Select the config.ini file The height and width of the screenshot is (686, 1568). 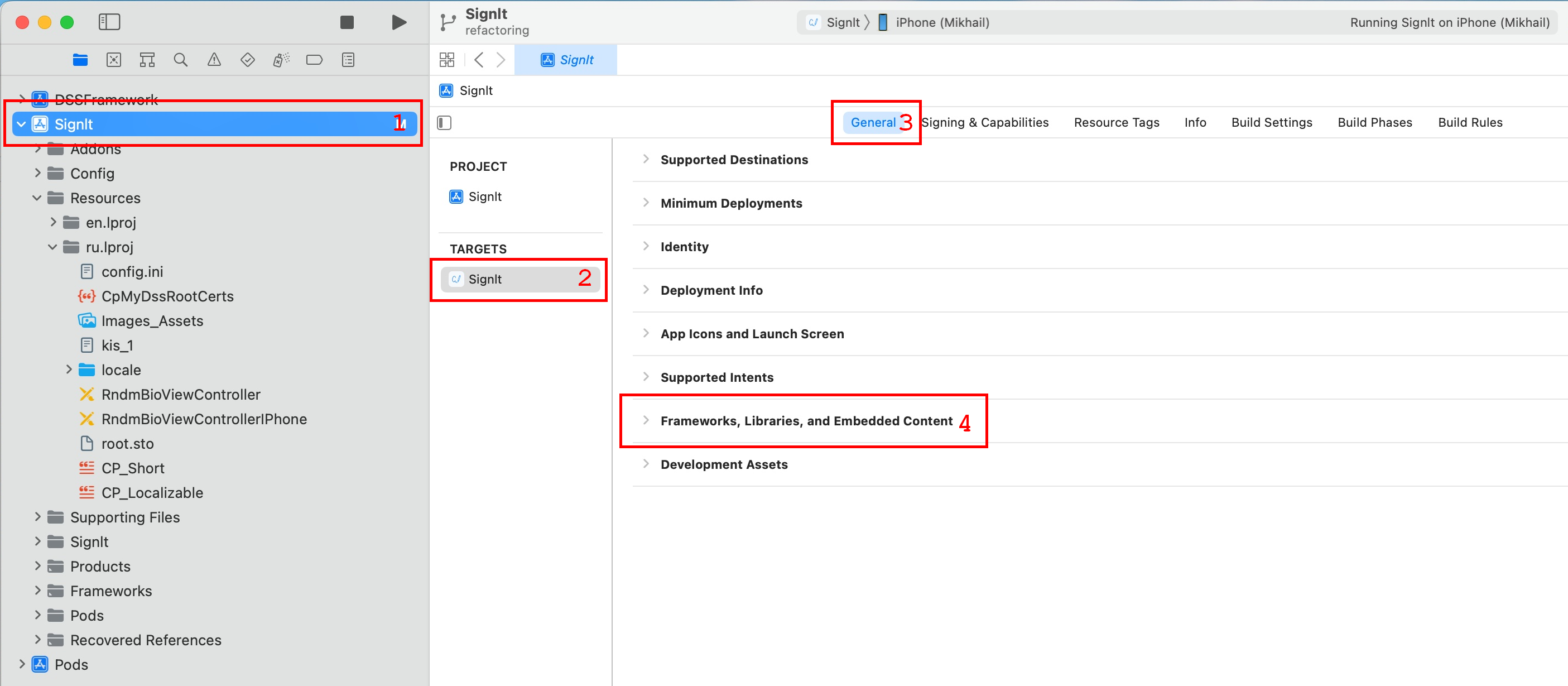pos(132,271)
